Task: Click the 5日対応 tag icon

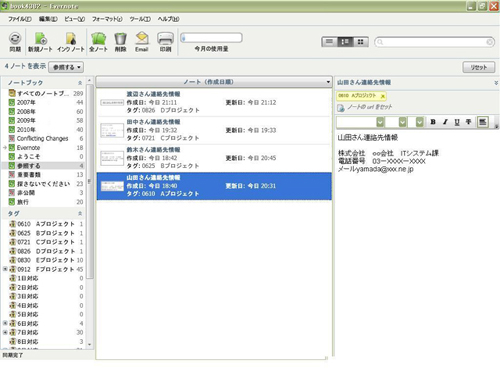Action: [13, 314]
